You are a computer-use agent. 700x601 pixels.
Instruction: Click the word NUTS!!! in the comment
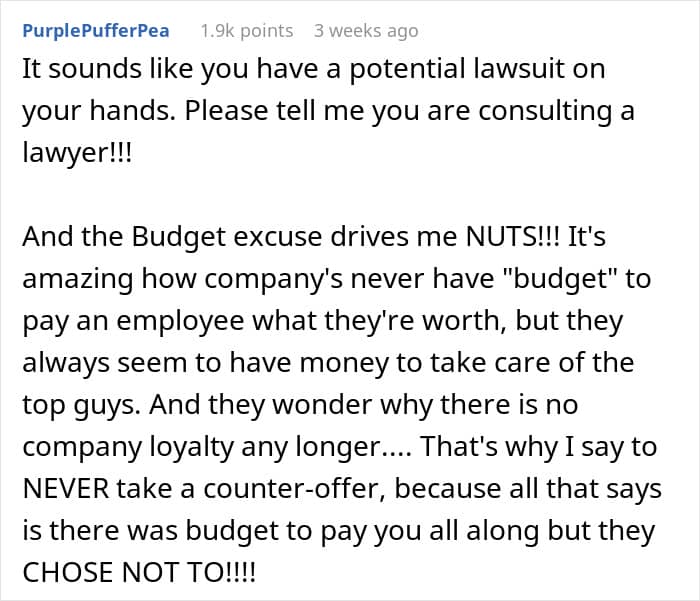point(512,236)
